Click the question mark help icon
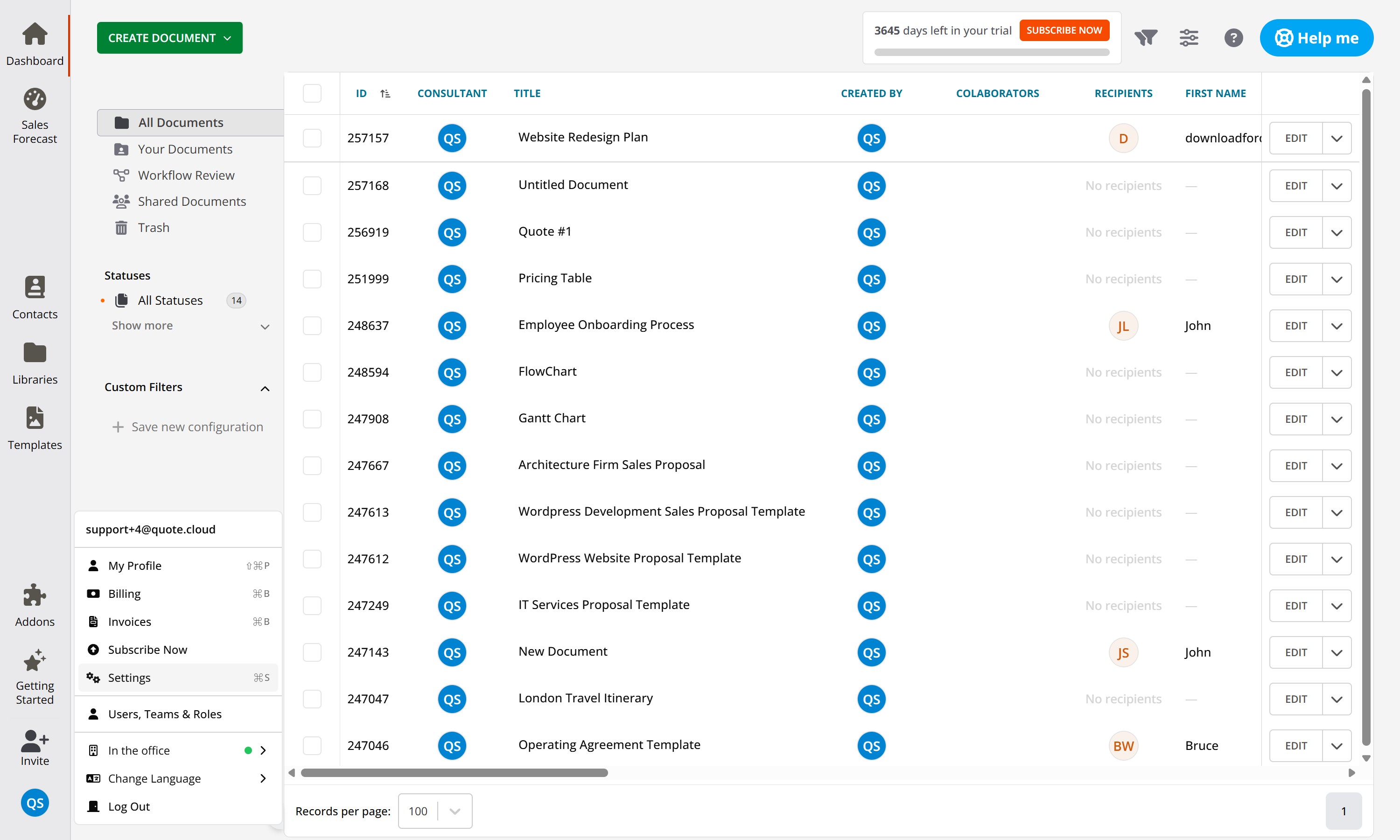Viewport: 1400px width, 840px height. tap(1233, 38)
